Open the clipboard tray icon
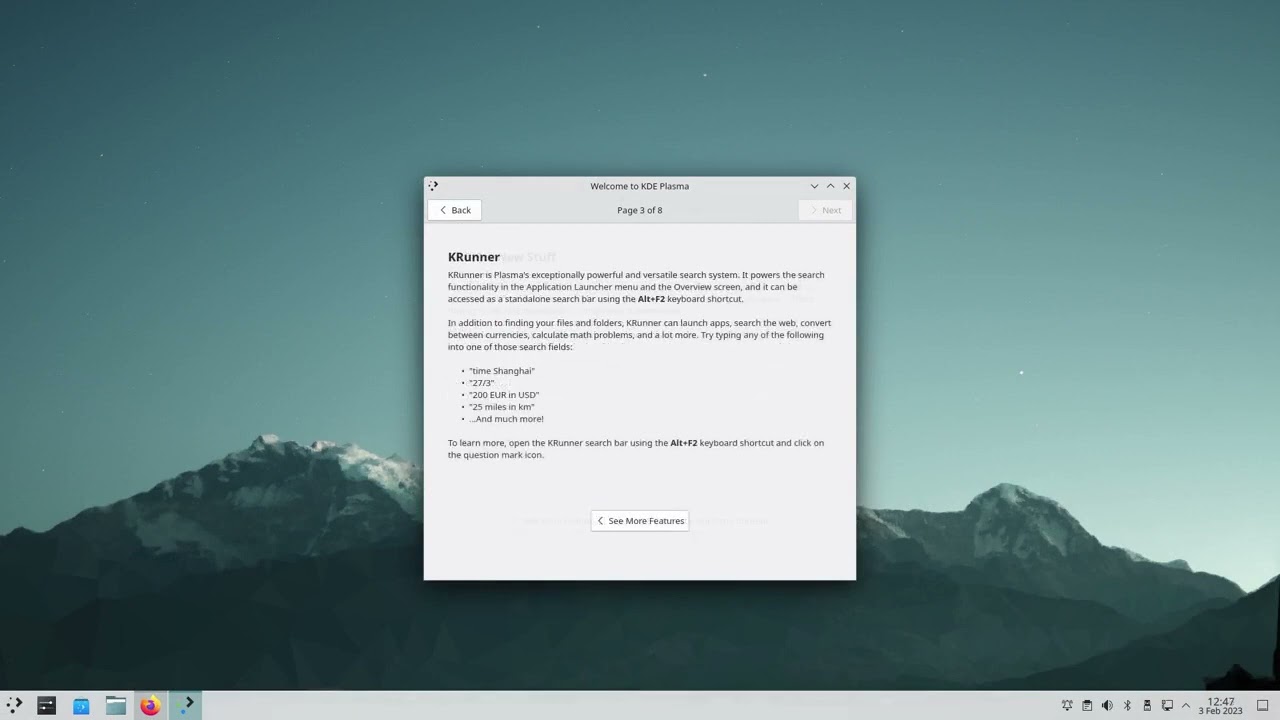The image size is (1280, 720). 1087,706
